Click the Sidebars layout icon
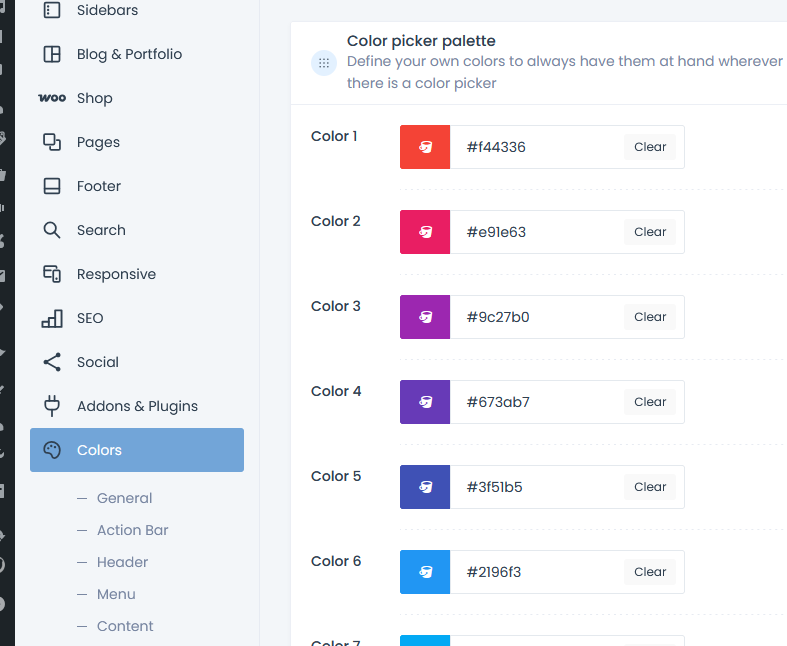The image size is (787, 646). (52, 10)
